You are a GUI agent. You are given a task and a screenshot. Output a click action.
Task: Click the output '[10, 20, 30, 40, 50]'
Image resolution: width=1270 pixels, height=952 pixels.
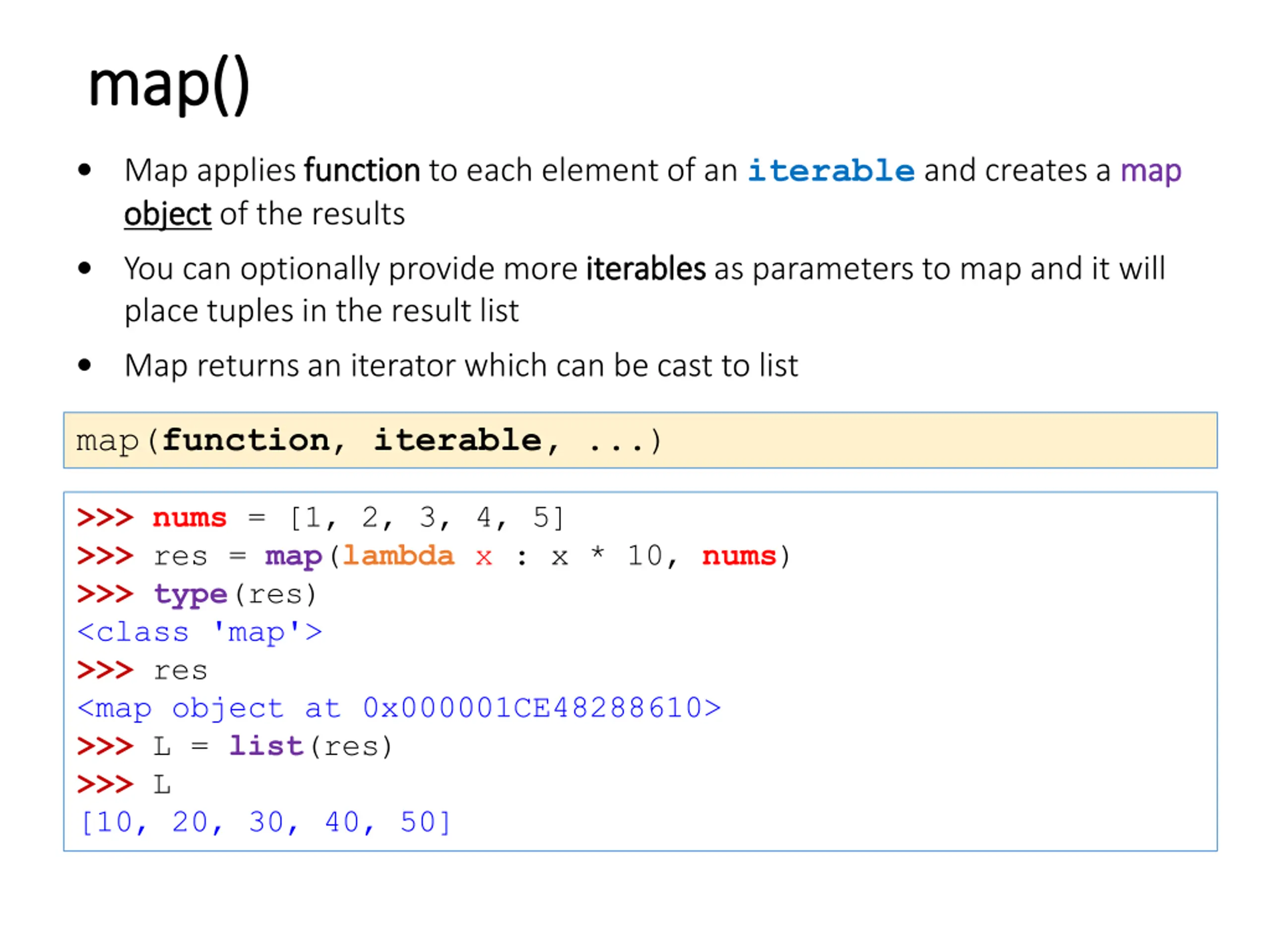tap(266, 823)
